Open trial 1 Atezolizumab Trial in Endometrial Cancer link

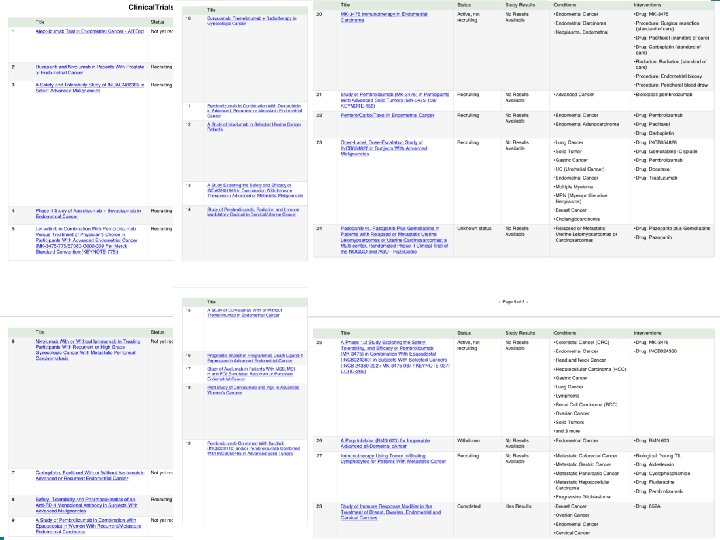[x=90, y=31]
